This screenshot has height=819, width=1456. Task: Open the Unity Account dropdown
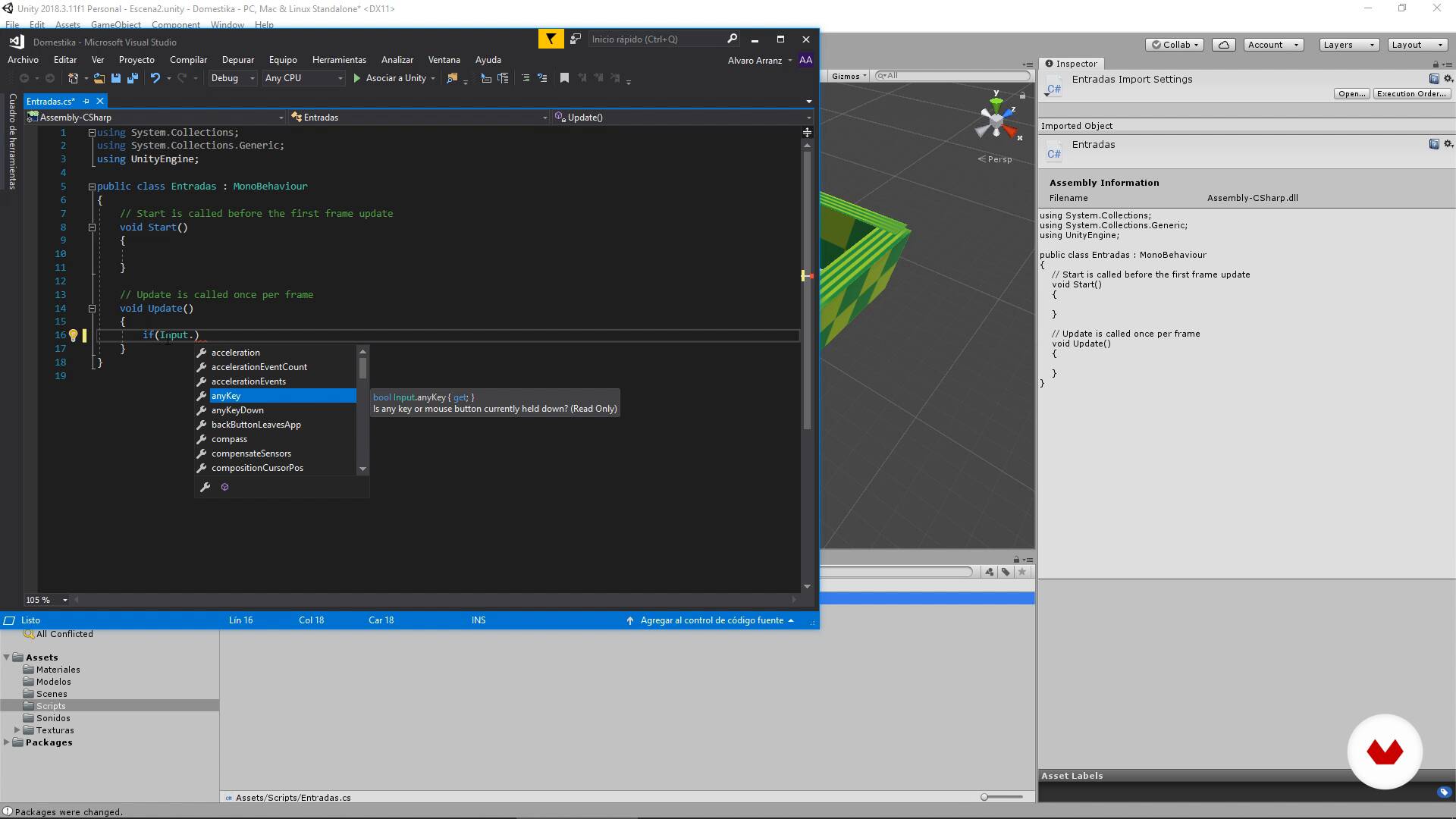click(x=1273, y=45)
